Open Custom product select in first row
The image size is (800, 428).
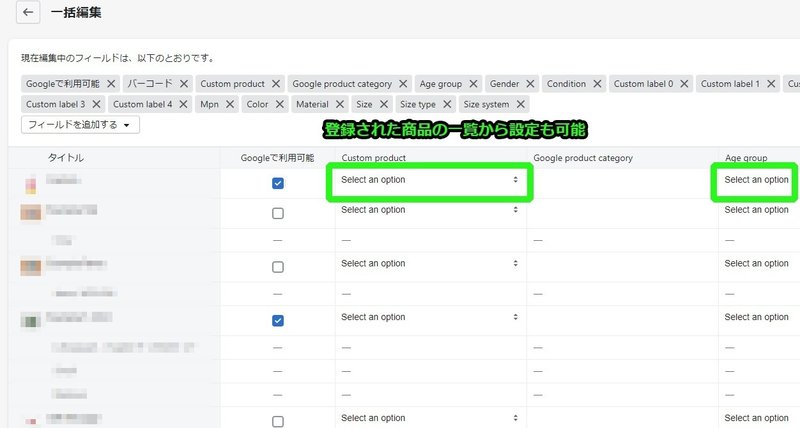click(x=430, y=180)
